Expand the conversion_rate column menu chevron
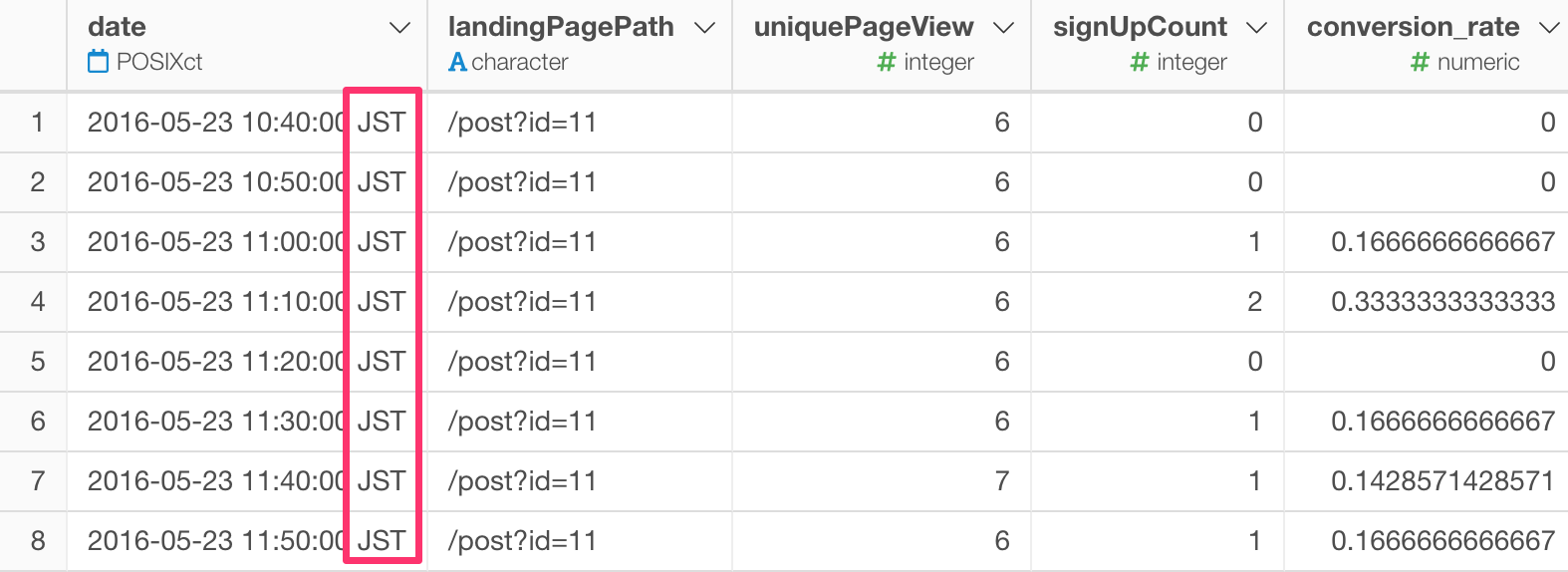1568x572 pixels. click(x=1548, y=28)
